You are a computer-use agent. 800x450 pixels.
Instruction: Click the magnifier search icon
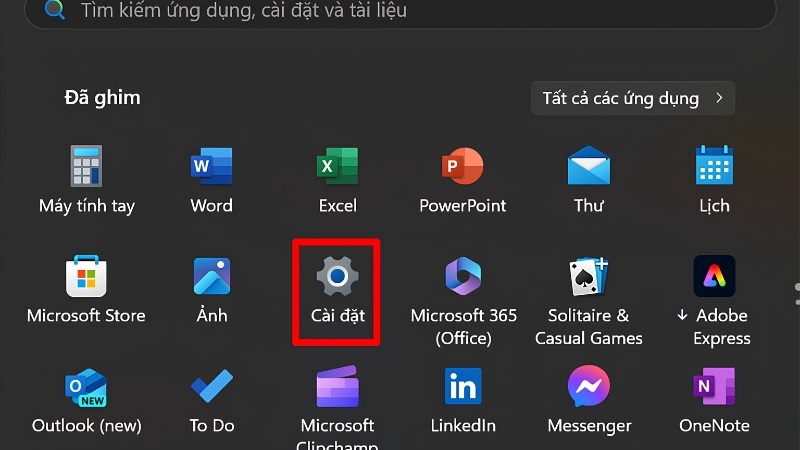(x=54, y=9)
